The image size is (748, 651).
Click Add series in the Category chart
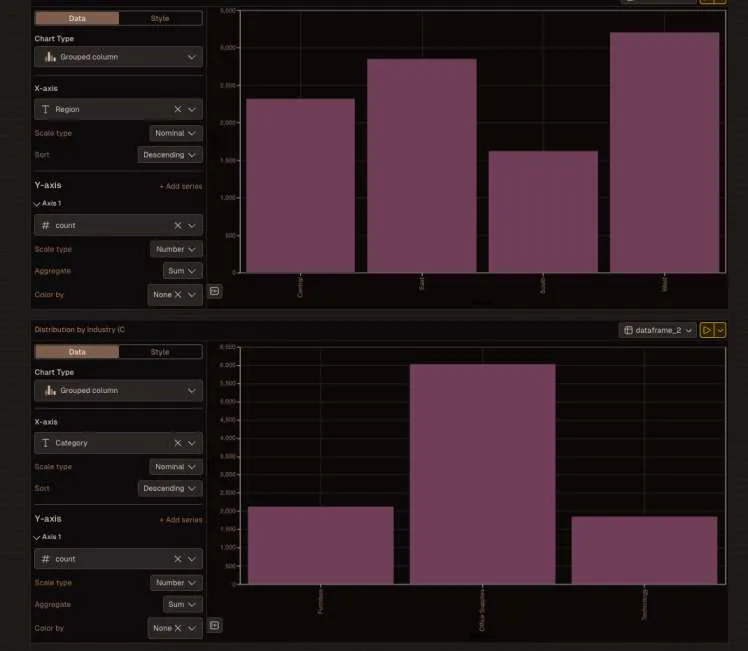[180, 520]
